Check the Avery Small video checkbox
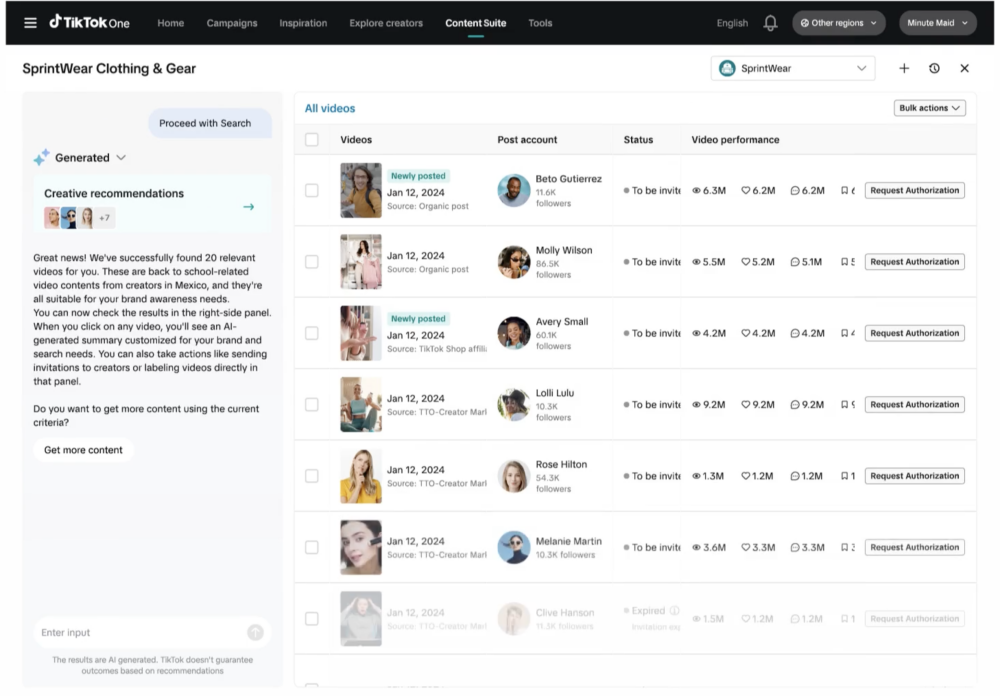 312,333
